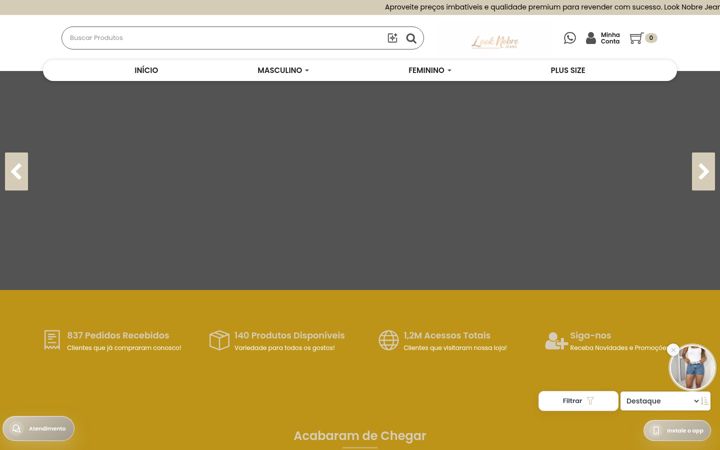Click Clientes que visitaram nossa loja text

(x=455, y=348)
